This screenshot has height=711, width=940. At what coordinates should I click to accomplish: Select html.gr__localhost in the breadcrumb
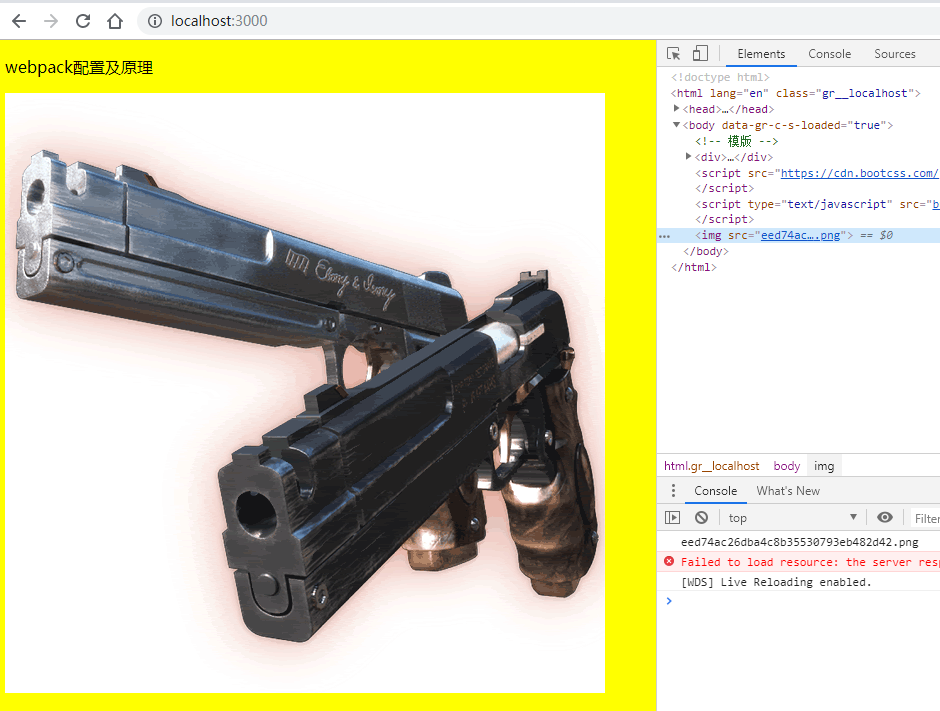click(711, 466)
